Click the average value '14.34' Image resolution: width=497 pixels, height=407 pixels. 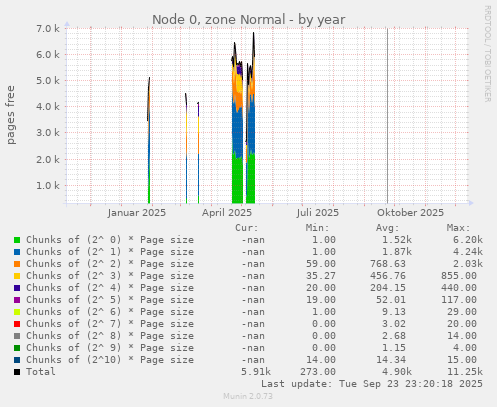click(x=391, y=360)
